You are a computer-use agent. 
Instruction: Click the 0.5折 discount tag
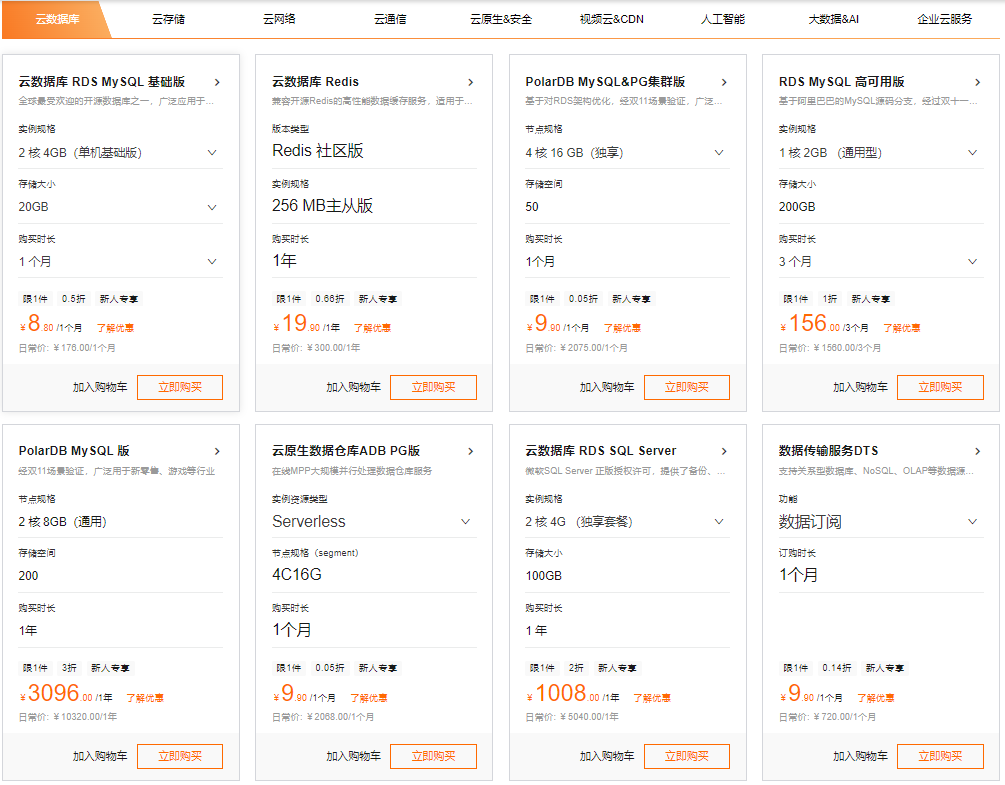[74, 299]
